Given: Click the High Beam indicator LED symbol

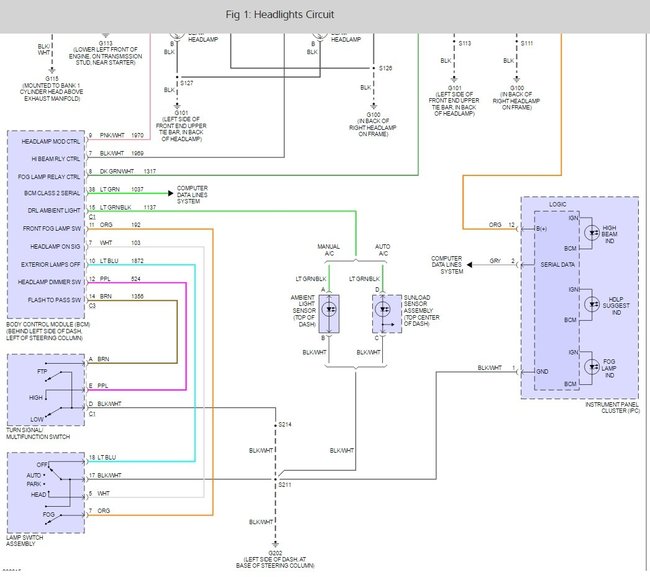Looking at the screenshot, I should tap(592, 233).
